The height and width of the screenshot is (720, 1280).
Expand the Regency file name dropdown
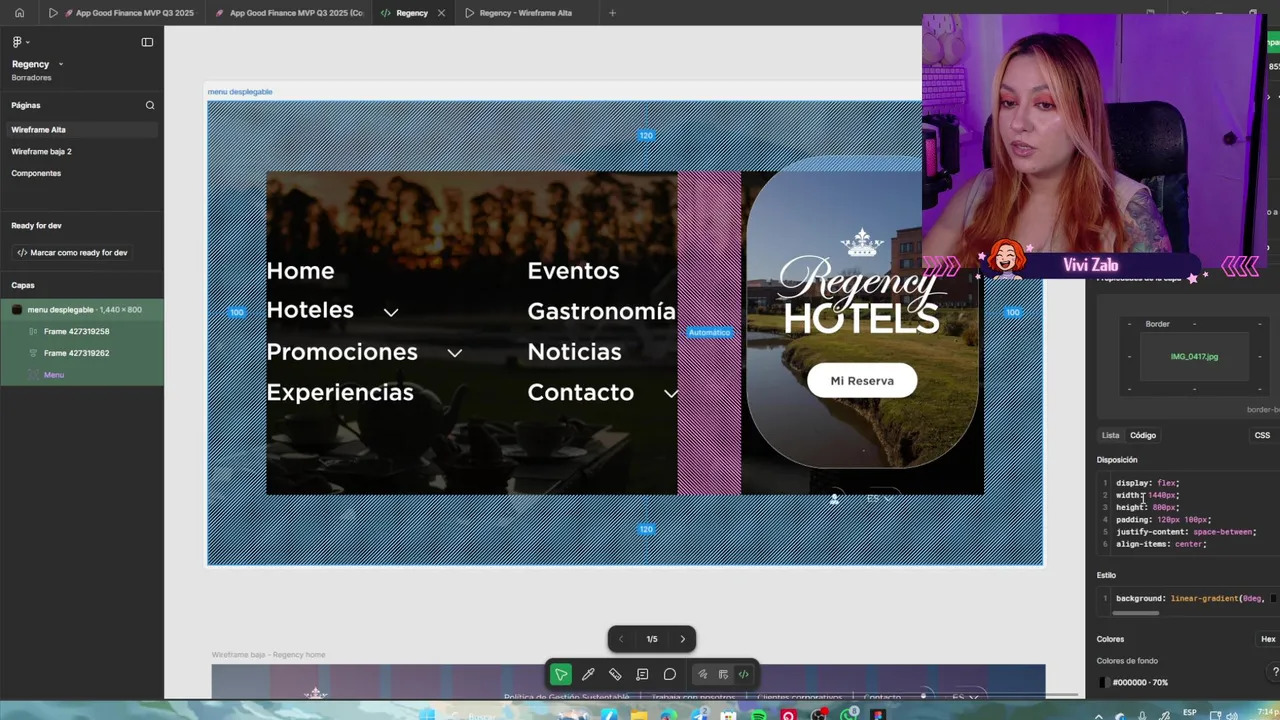coord(61,64)
